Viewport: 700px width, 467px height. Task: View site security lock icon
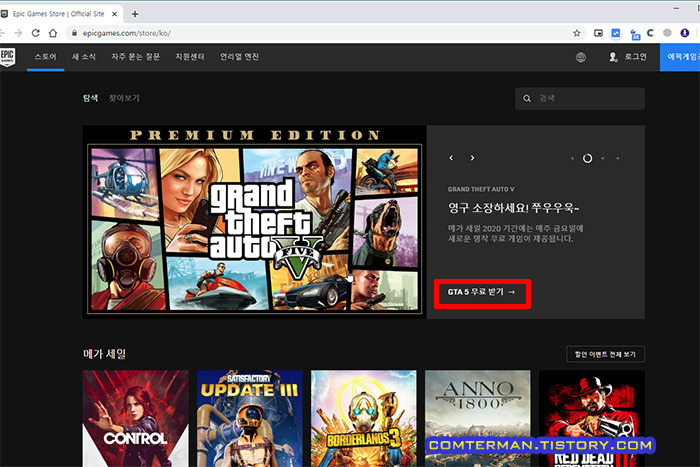point(75,33)
